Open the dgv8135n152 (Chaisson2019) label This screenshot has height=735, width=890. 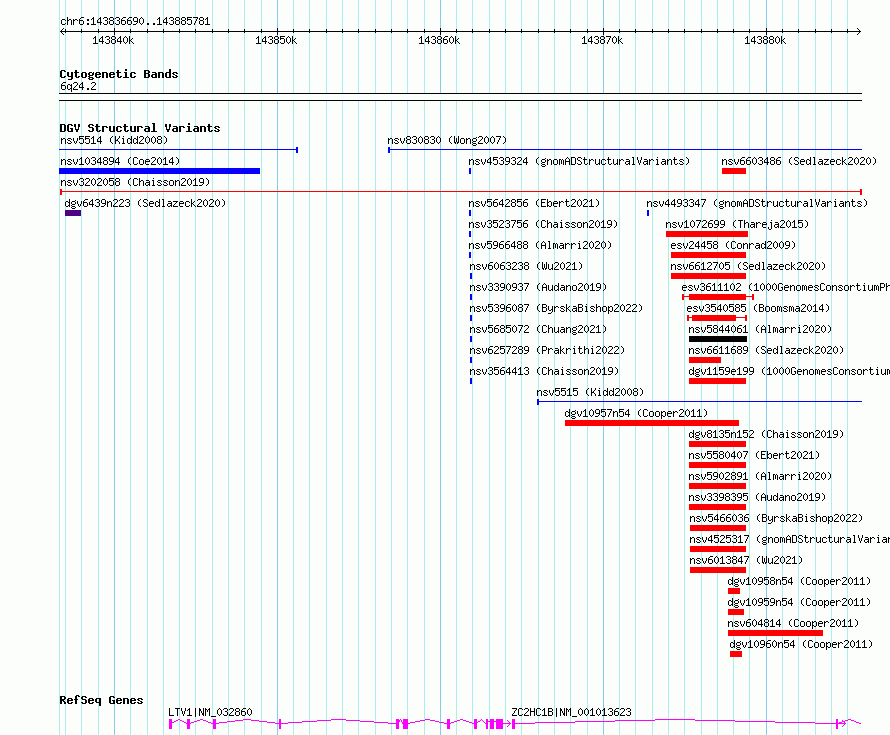pos(766,434)
